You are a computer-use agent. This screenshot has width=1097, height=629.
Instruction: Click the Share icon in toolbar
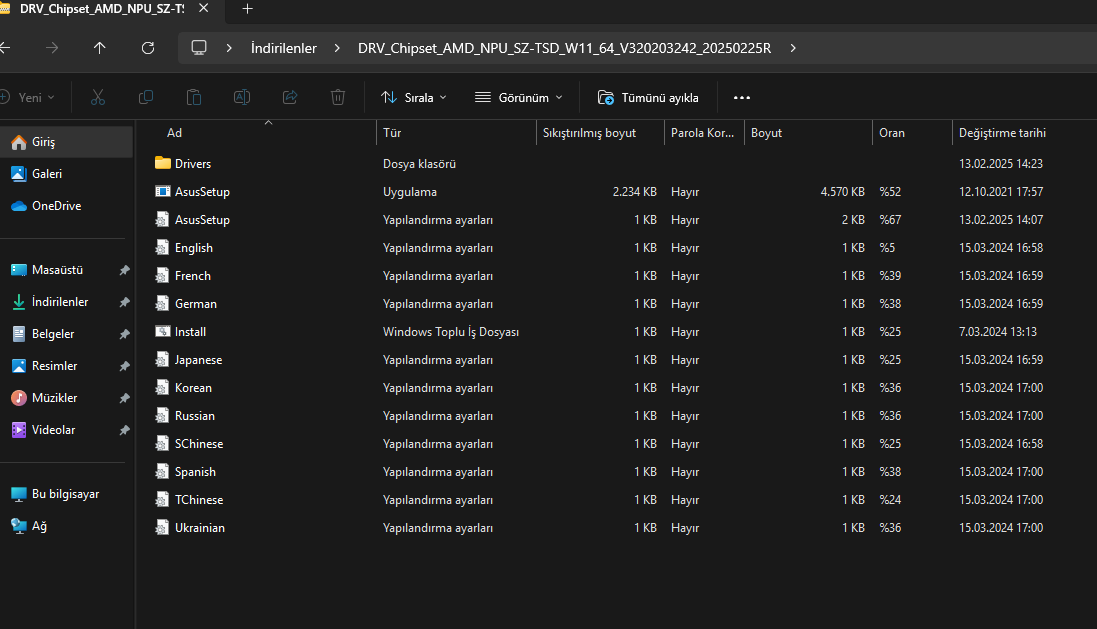[x=290, y=97]
